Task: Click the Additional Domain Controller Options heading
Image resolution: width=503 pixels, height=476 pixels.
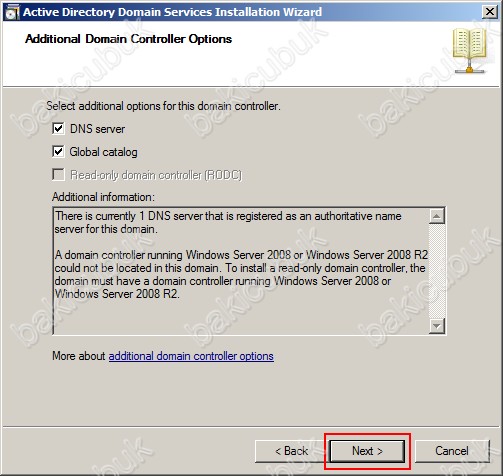Action: [x=128, y=39]
